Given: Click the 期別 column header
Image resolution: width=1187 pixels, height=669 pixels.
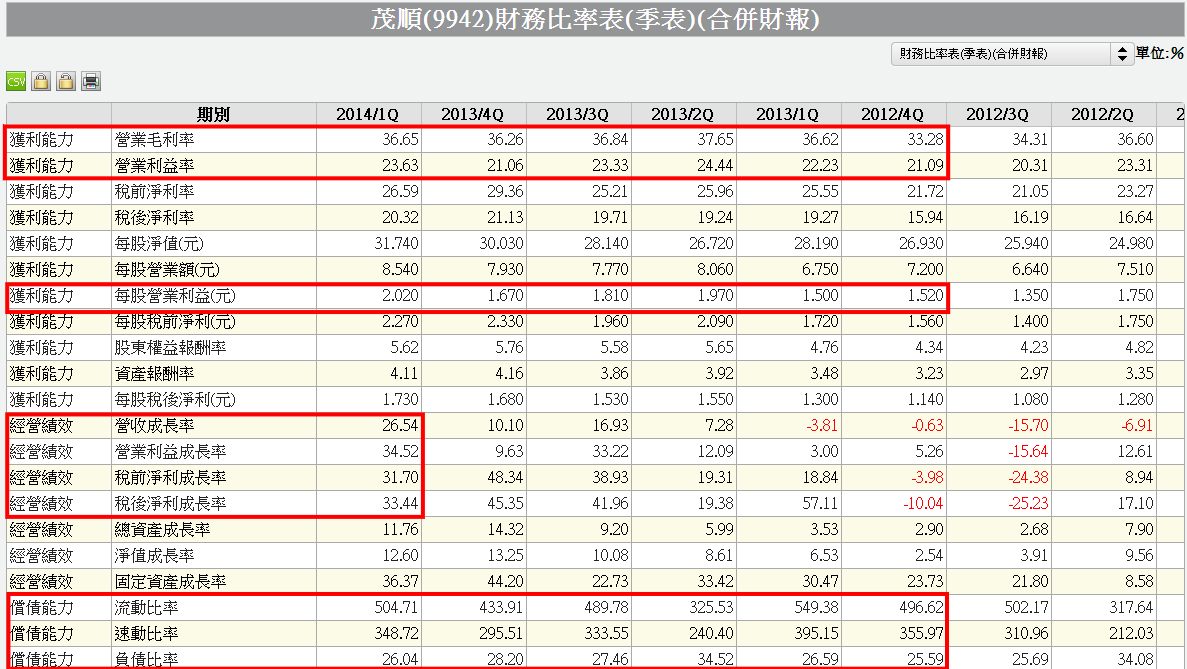Looking at the screenshot, I should tap(213, 114).
